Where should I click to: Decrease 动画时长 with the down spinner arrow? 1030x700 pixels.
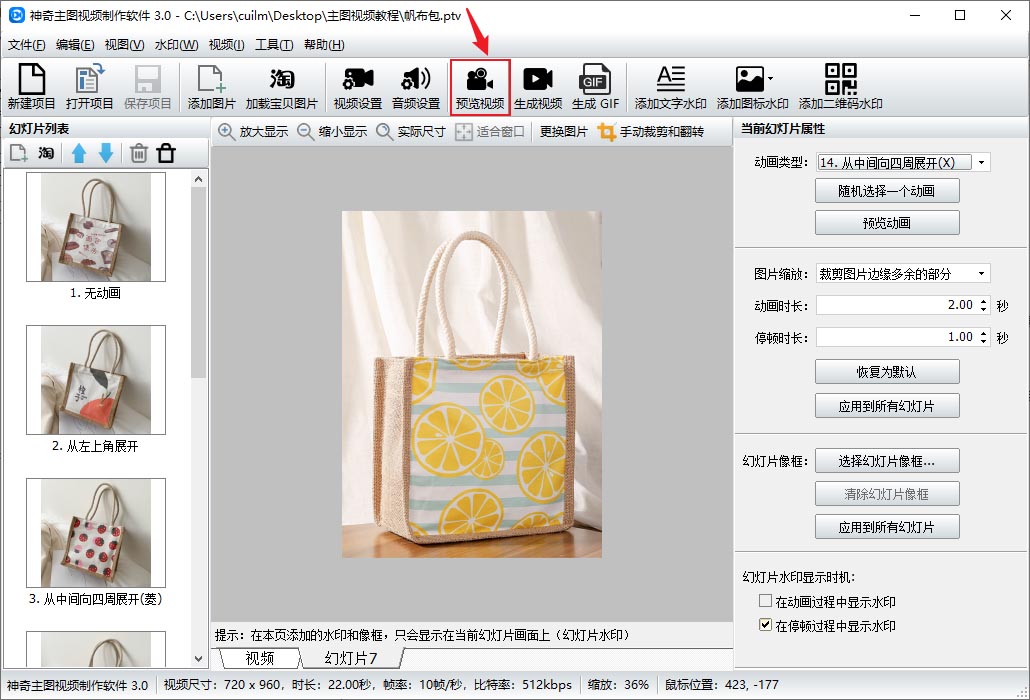pyautogui.click(x=983, y=309)
